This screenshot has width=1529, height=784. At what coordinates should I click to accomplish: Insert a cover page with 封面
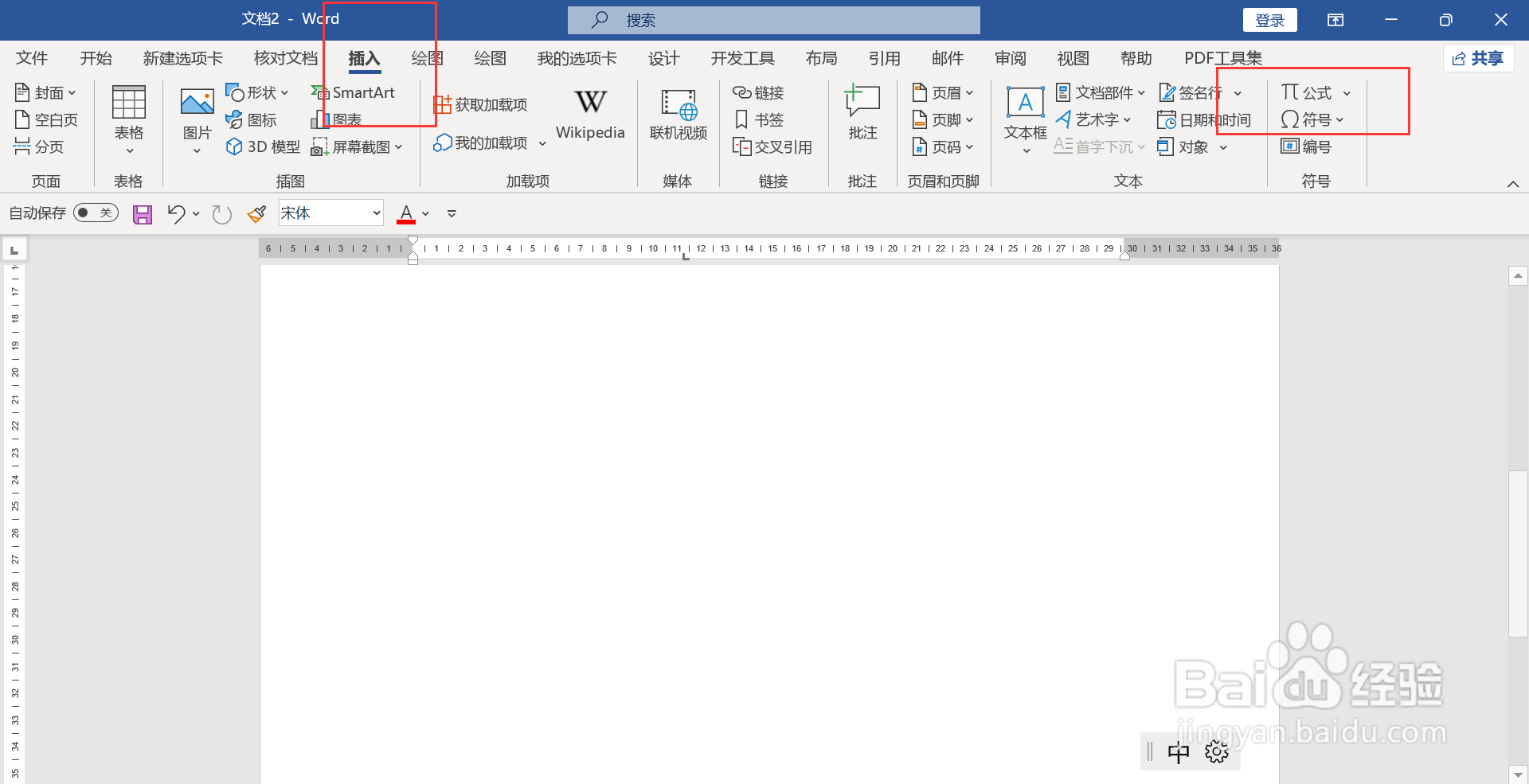(45, 93)
